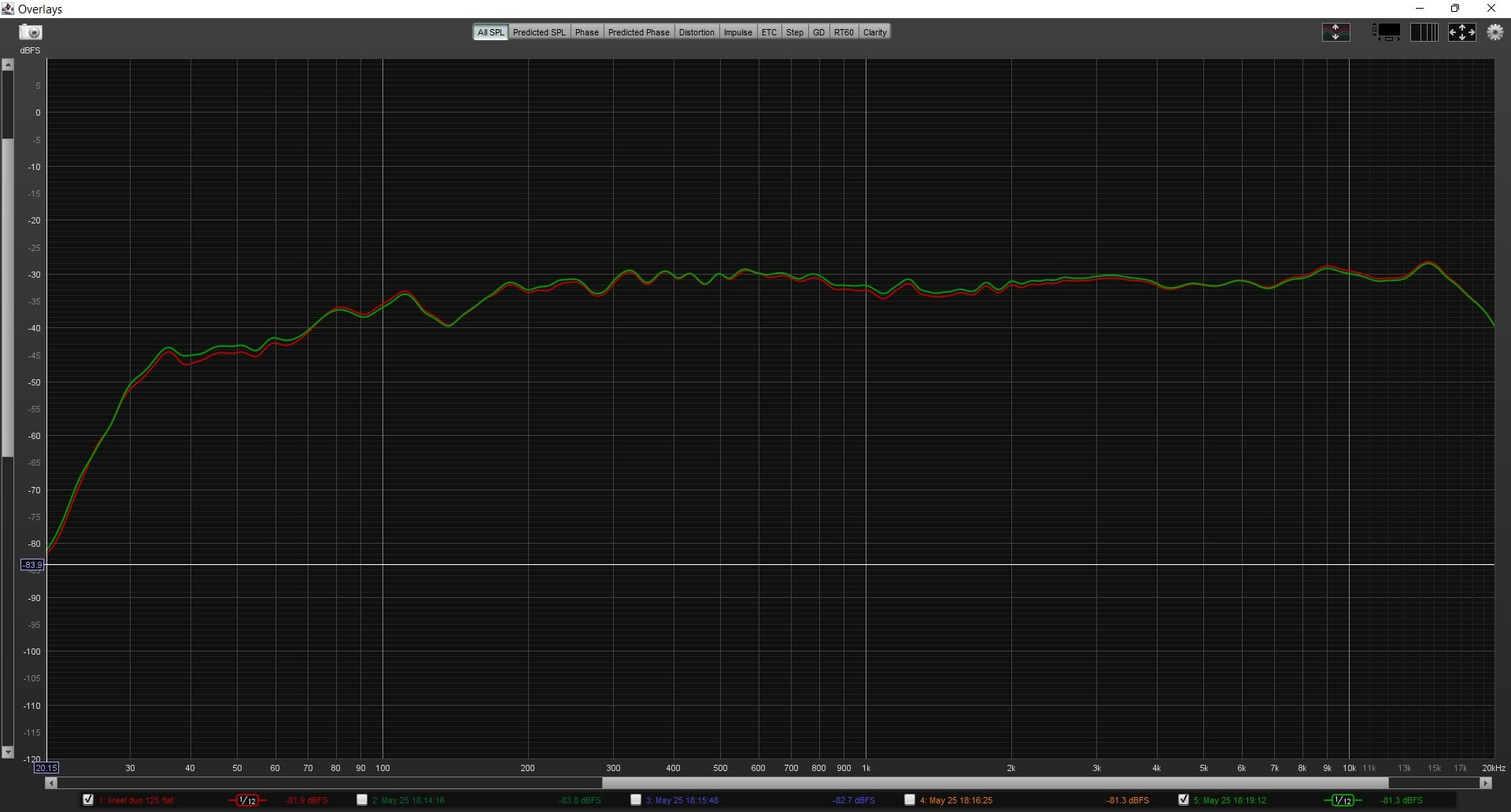1511x812 pixels.
Task: Click the 20.15 frequency start field
Action: tap(46, 768)
